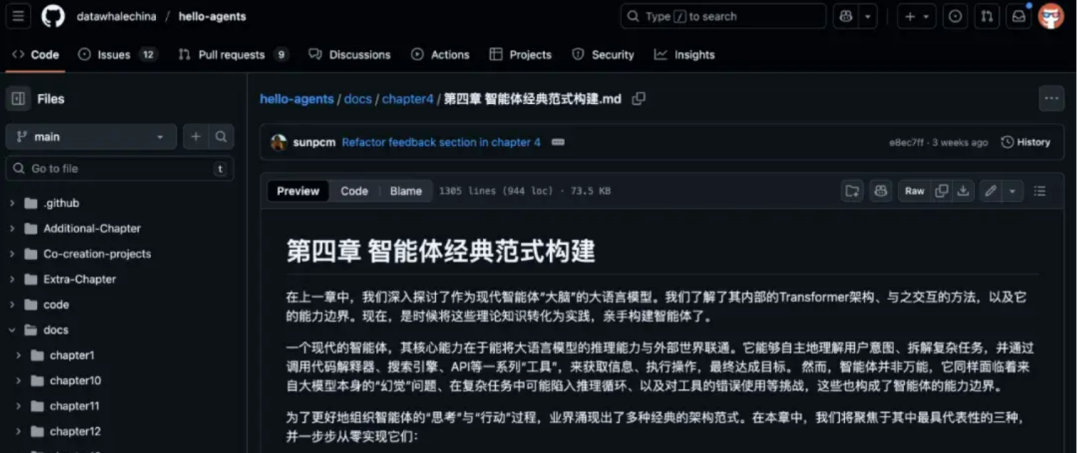1080x453 pixels.
Task: Open the hamburger navigation menu
Action: point(18,17)
